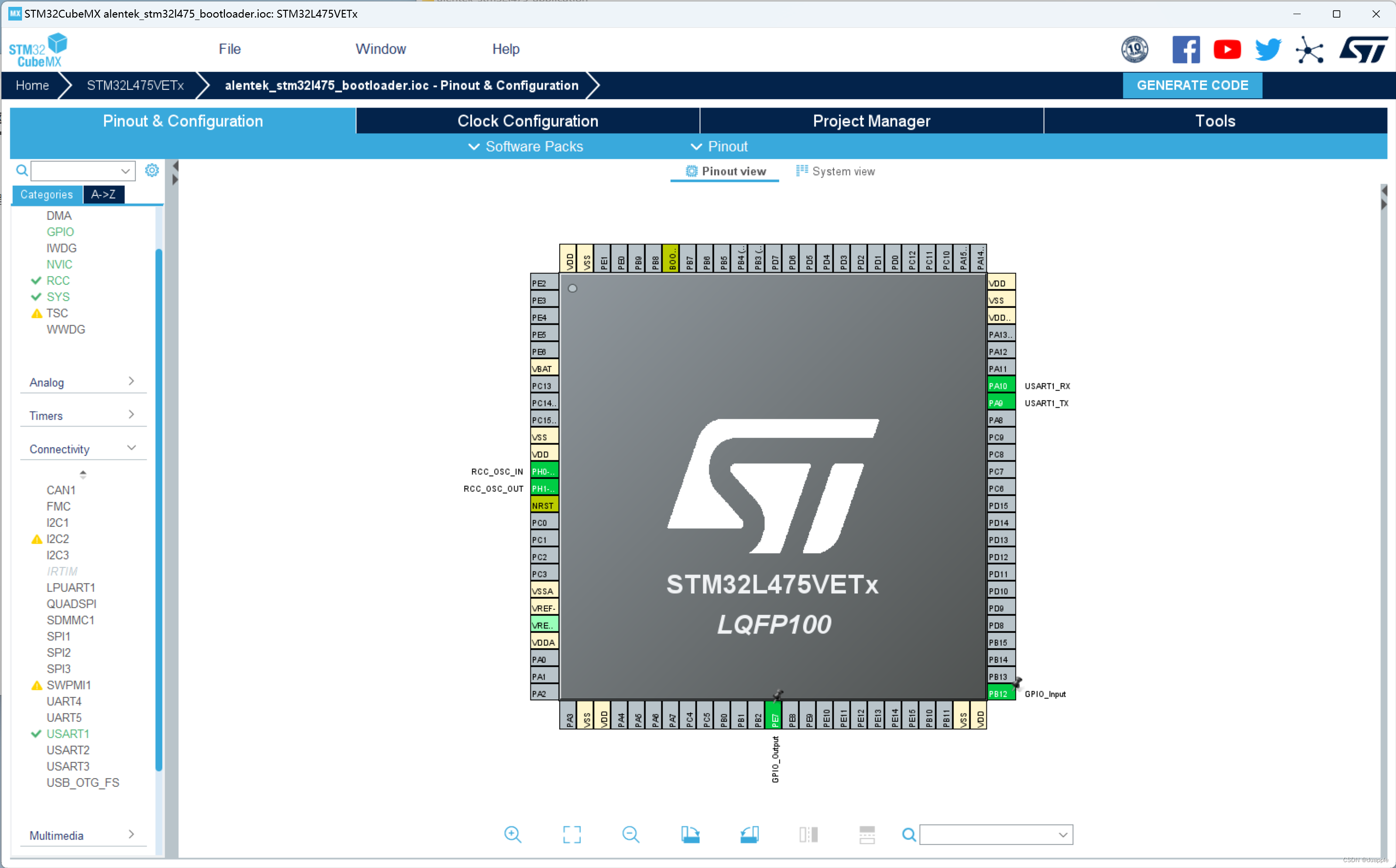
Task: Click the fit-to-screen frame icon
Action: [x=572, y=834]
